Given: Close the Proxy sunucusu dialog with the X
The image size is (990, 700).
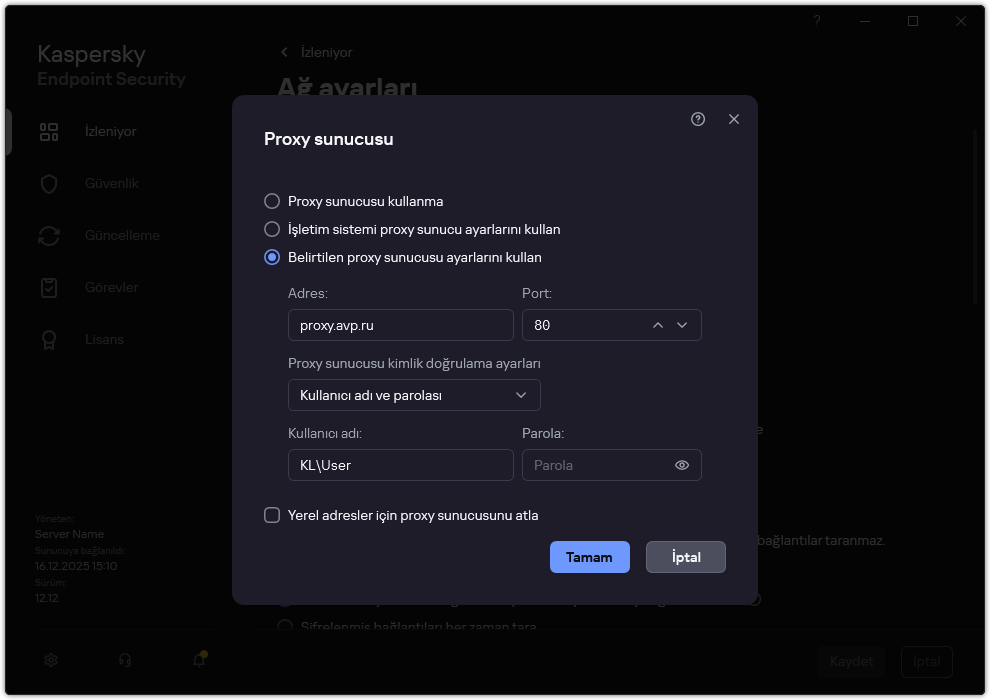Looking at the screenshot, I should click(x=734, y=119).
